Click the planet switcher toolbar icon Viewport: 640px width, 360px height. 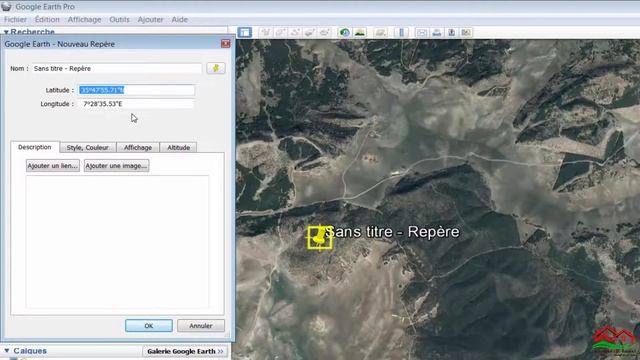[380, 32]
